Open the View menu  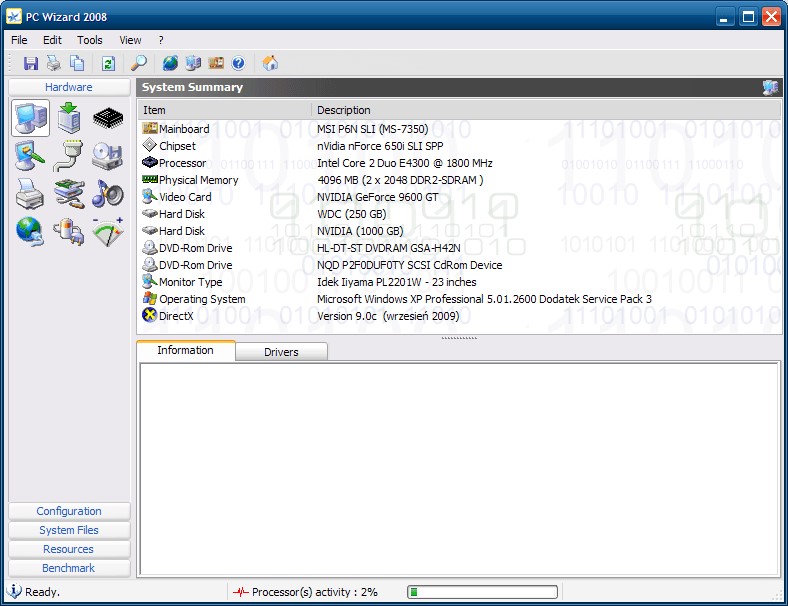pyautogui.click(x=130, y=40)
